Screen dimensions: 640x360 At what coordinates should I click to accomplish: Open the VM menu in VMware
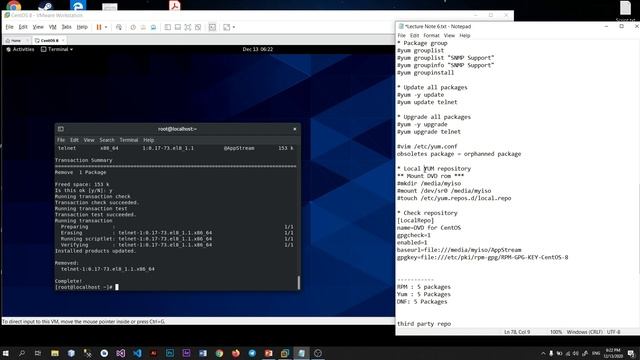click(53, 27)
